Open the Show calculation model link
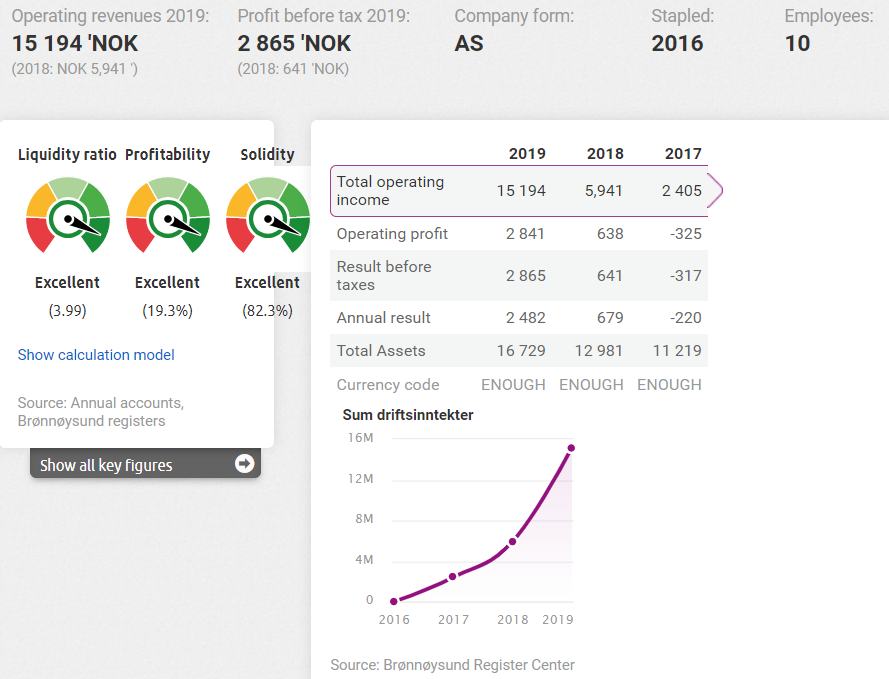The image size is (889, 679). click(96, 355)
